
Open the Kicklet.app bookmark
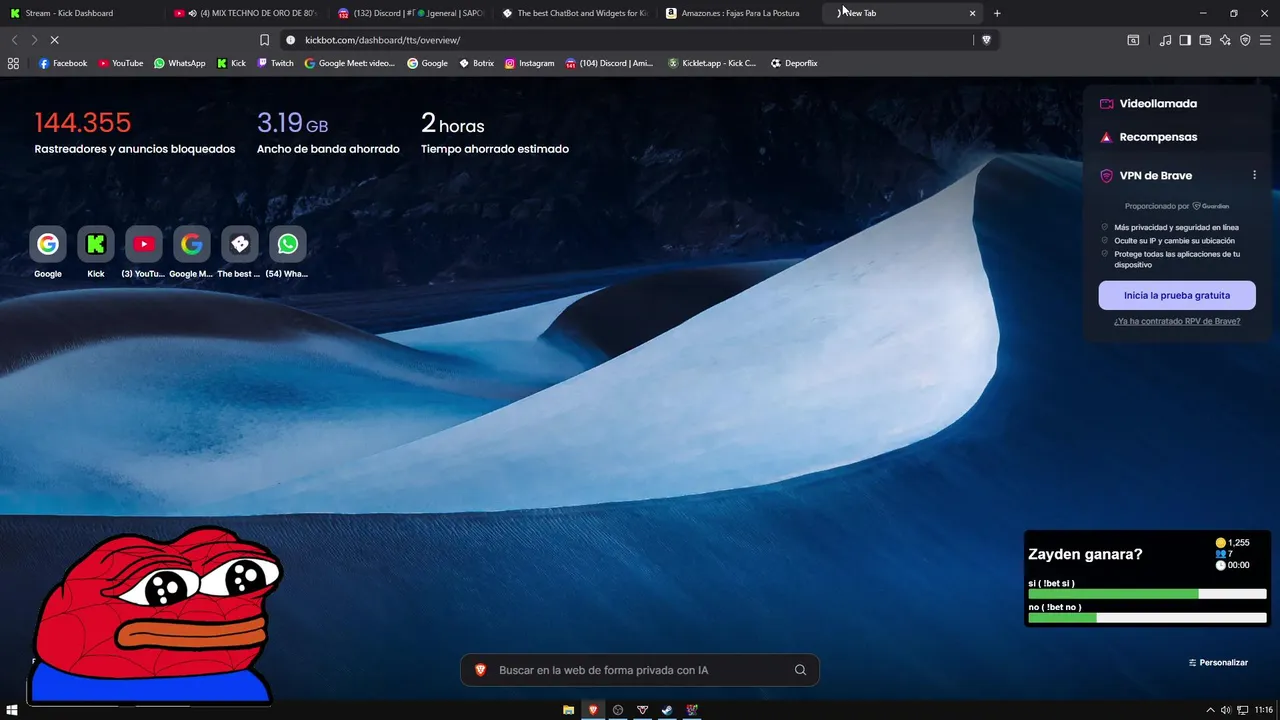click(x=713, y=63)
